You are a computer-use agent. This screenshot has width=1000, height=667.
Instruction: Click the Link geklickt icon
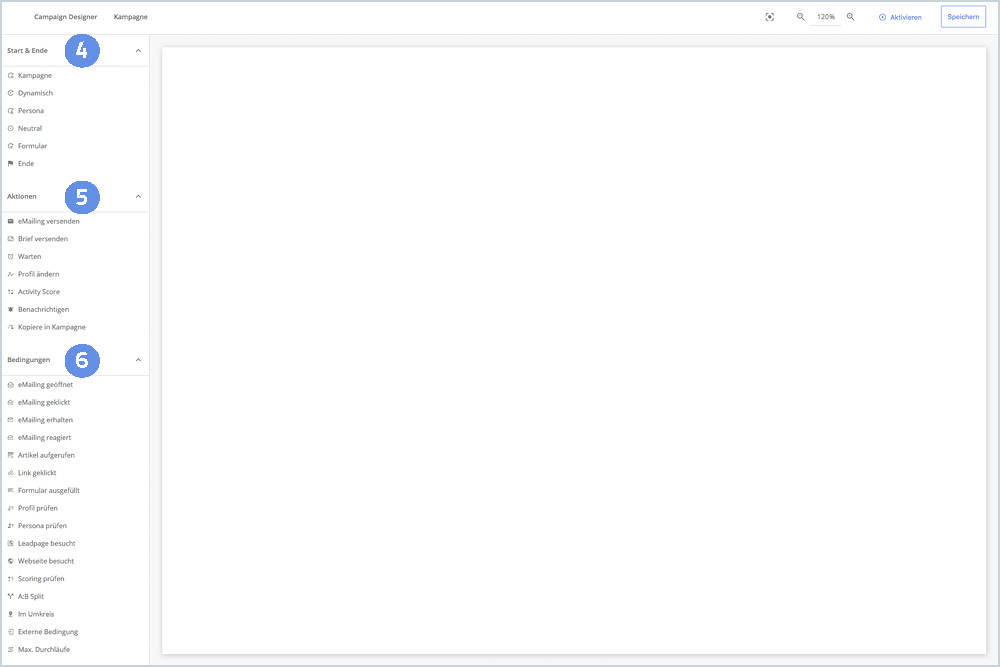(10, 473)
